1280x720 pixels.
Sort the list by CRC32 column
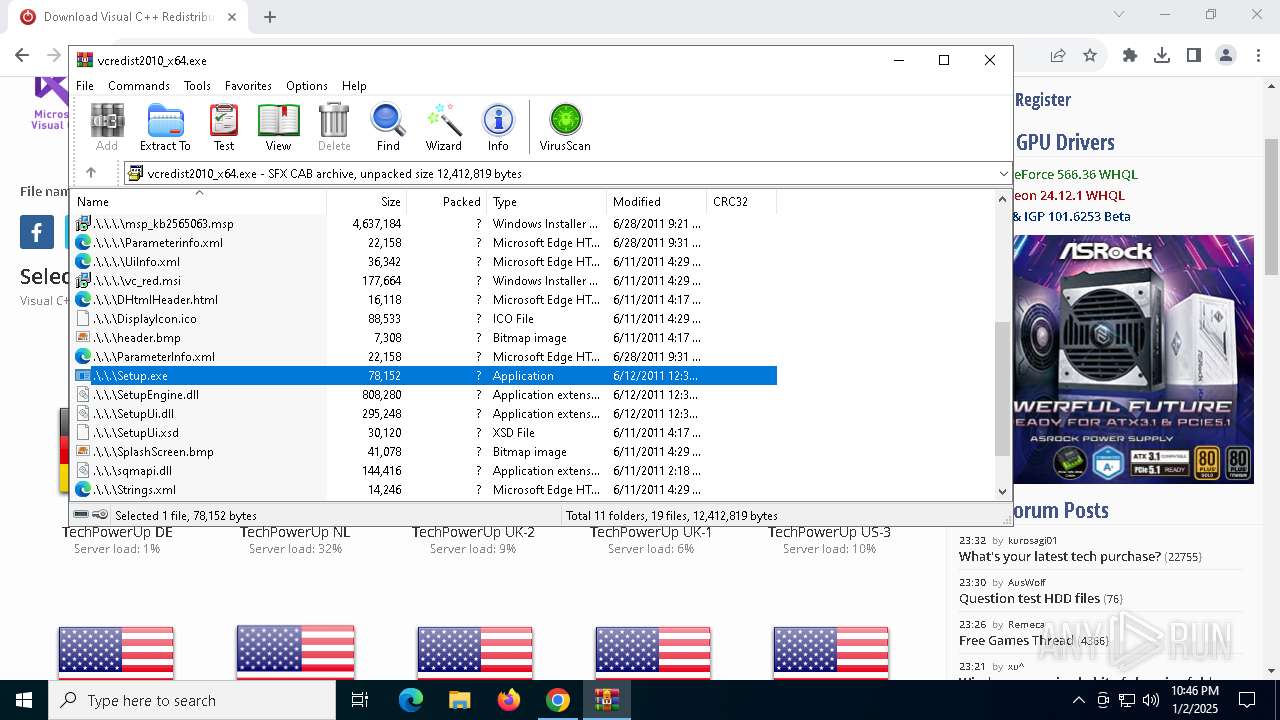741,201
